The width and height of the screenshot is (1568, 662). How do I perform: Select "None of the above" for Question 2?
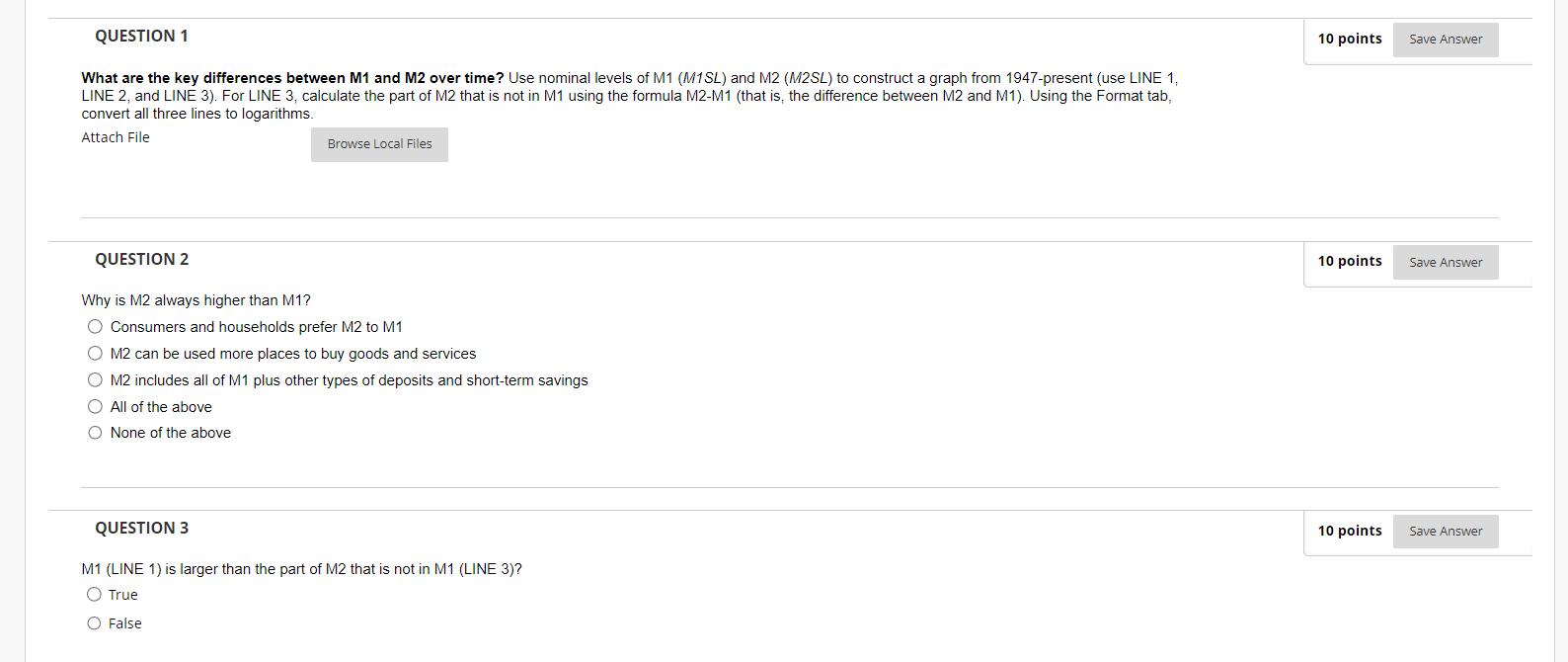point(95,432)
